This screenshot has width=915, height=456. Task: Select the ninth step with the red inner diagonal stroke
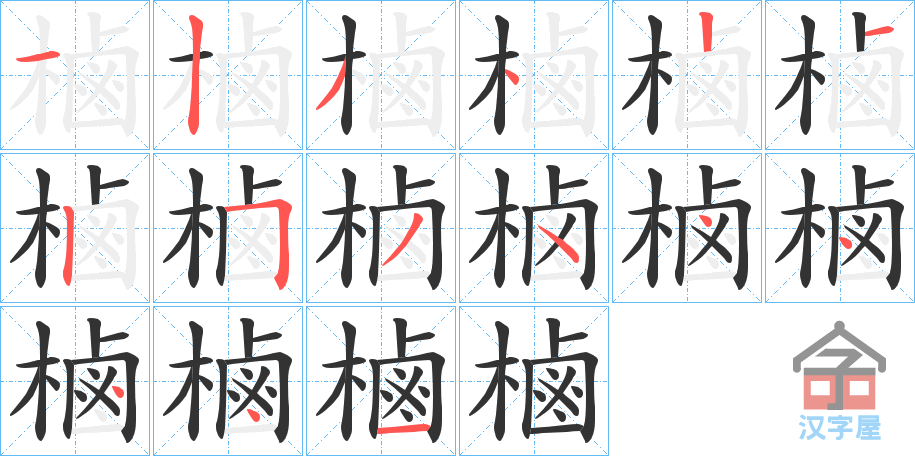[381, 228]
